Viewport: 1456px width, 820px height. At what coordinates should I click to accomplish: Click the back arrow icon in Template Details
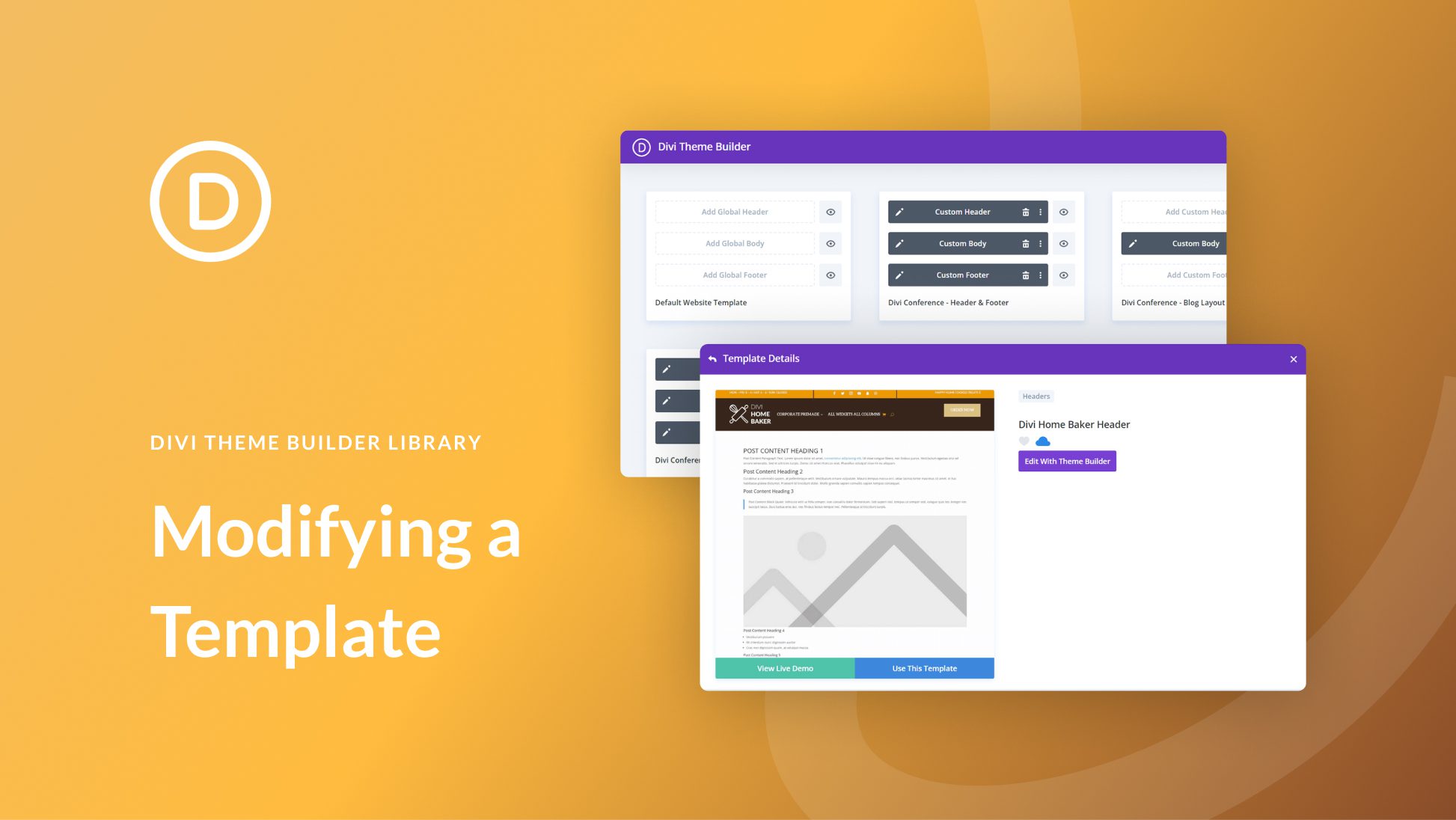tap(713, 358)
